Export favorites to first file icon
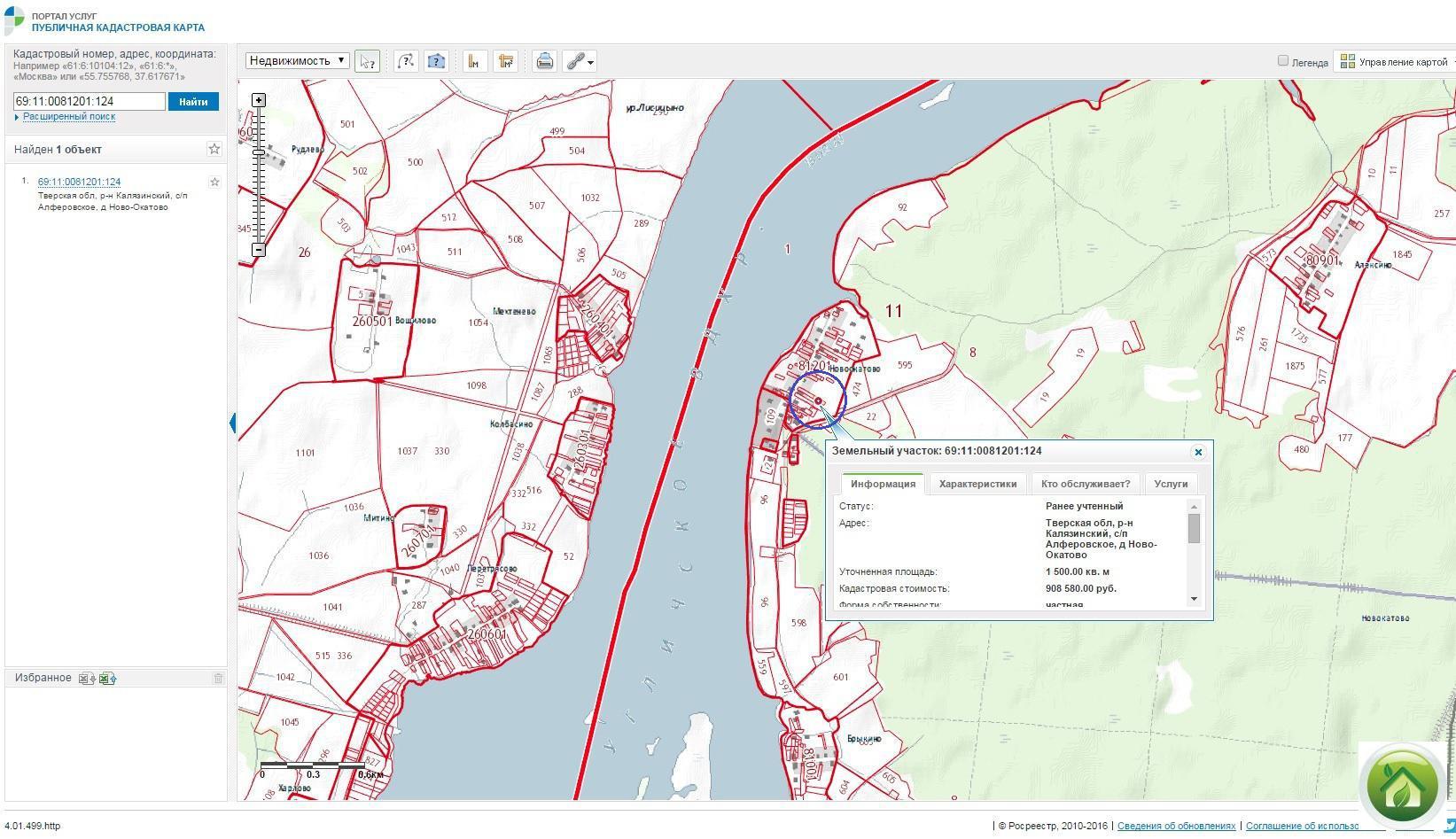Viewport: 1456px width, 839px height. pyautogui.click(x=87, y=679)
